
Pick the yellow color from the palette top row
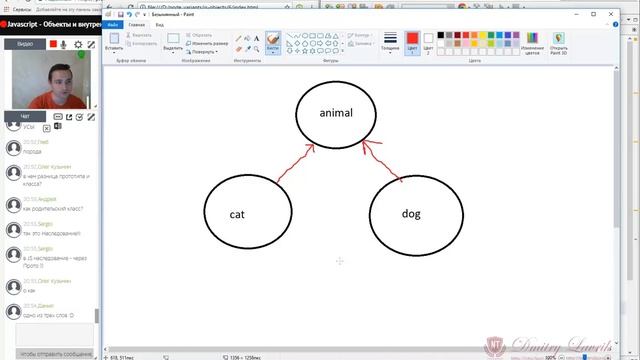[x=482, y=35]
